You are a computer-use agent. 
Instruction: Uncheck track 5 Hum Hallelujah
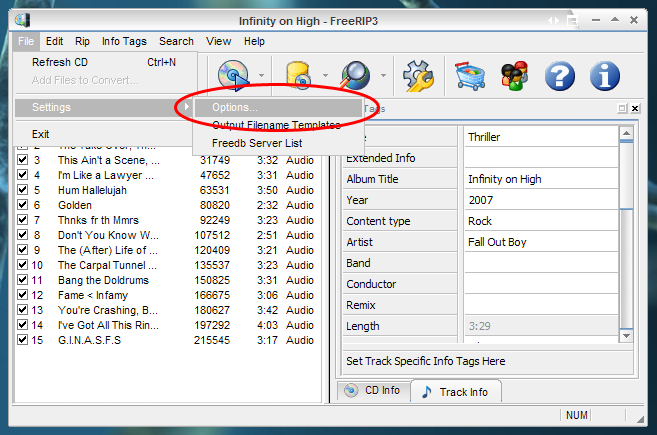(22, 190)
